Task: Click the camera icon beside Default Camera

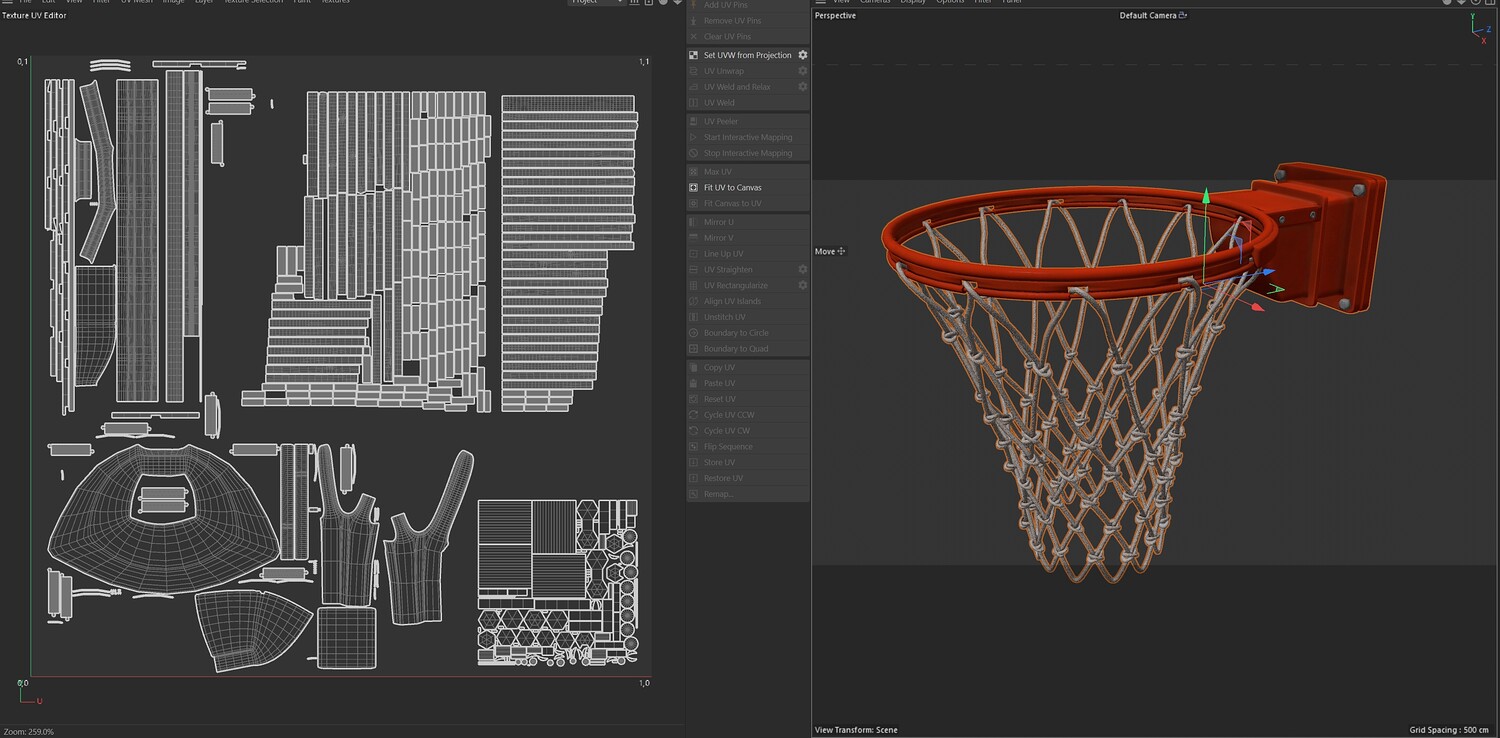Action: [x=1183, y=15]
